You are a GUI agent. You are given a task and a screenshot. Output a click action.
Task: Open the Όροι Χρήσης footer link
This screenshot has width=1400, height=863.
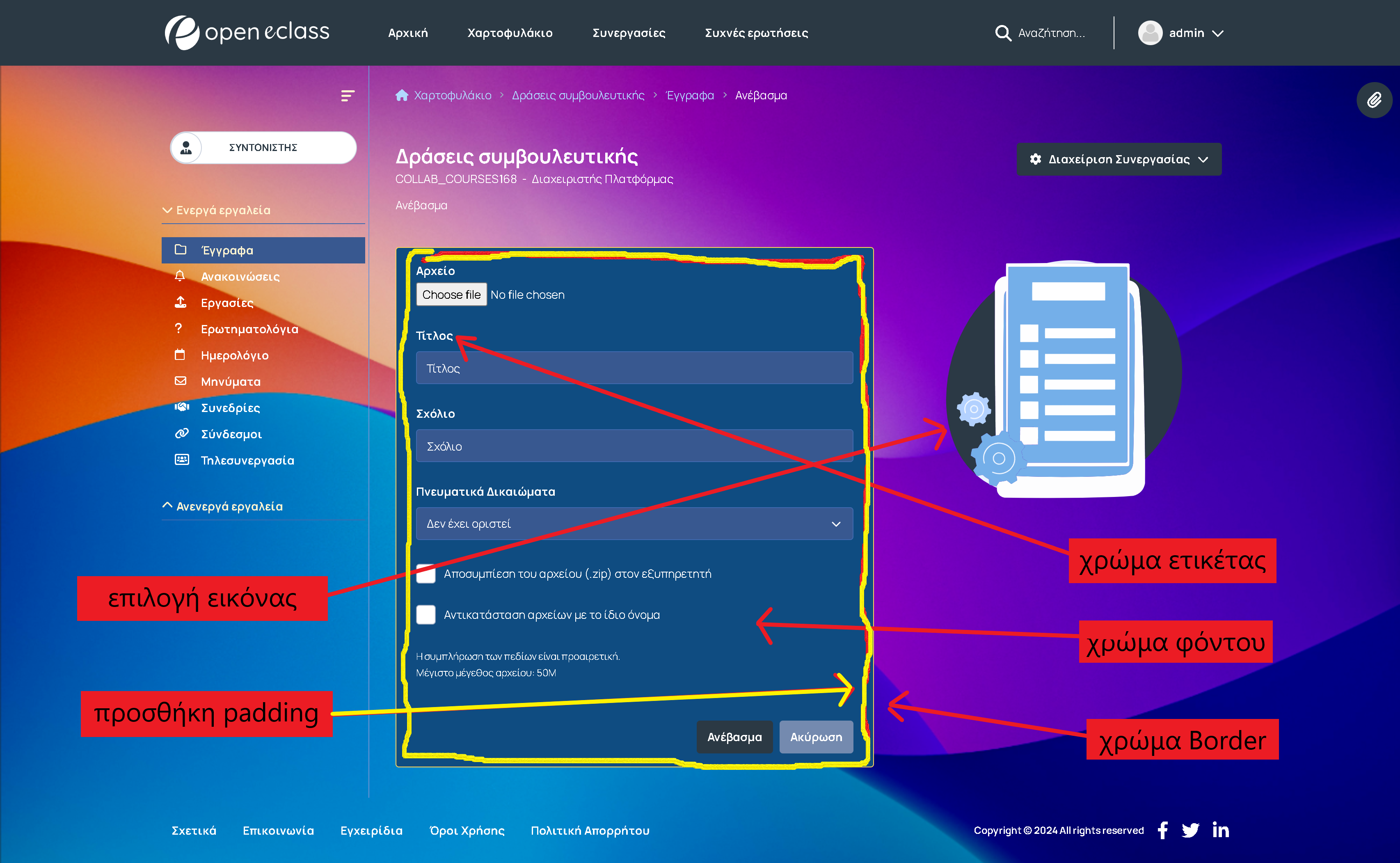point(467,831)
